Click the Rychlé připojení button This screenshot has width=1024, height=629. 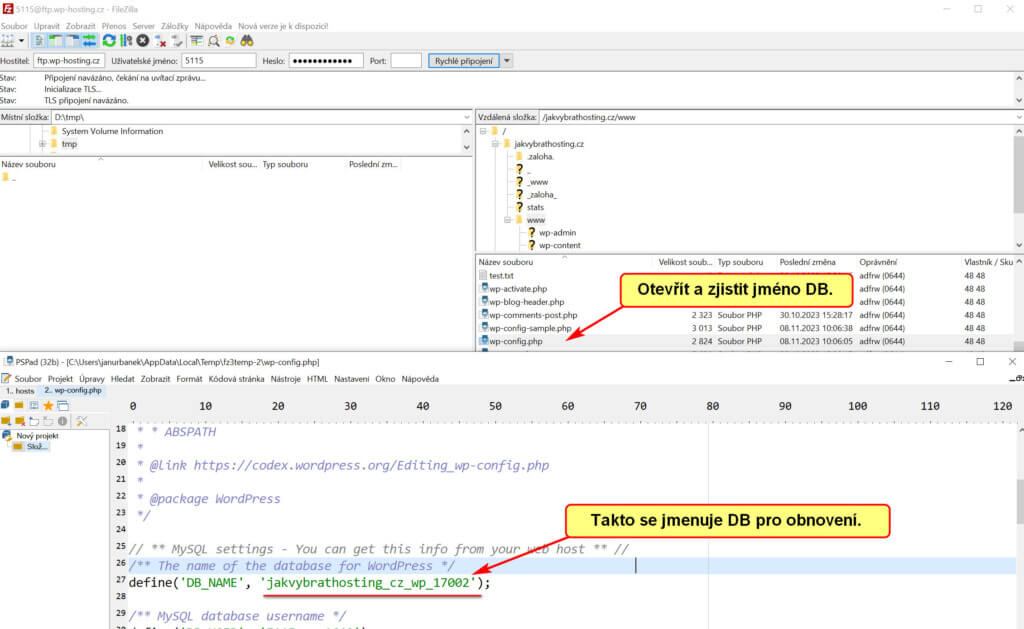pyautogui.click(x=463, y=61)
